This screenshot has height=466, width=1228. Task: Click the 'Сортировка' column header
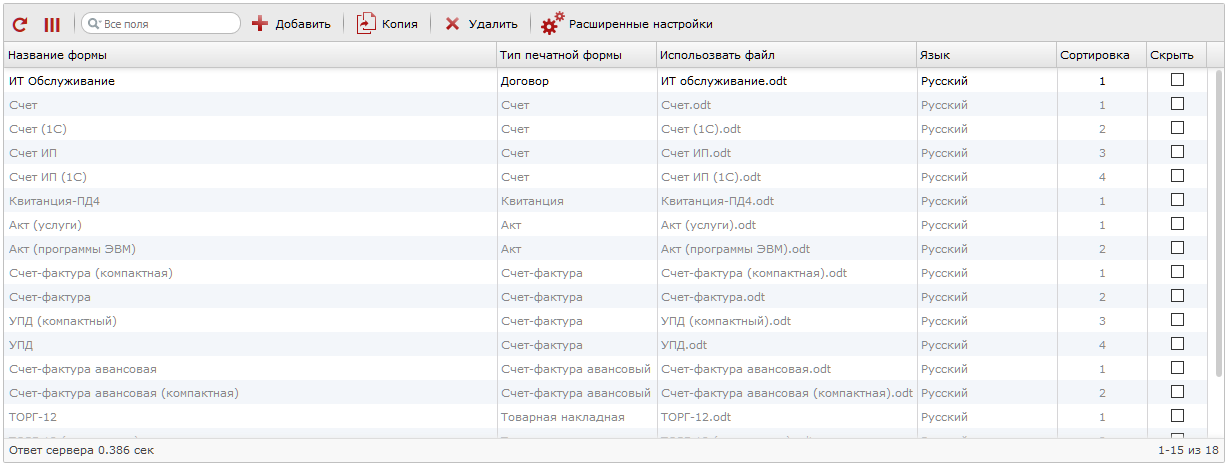pos(1100,55)
